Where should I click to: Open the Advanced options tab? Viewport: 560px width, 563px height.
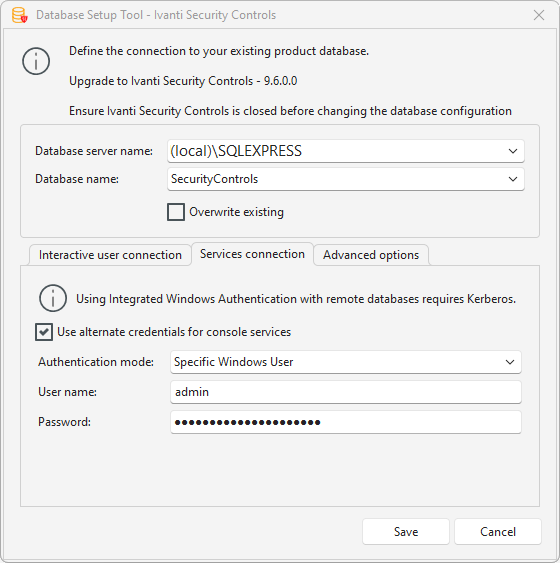coord(371,255)
